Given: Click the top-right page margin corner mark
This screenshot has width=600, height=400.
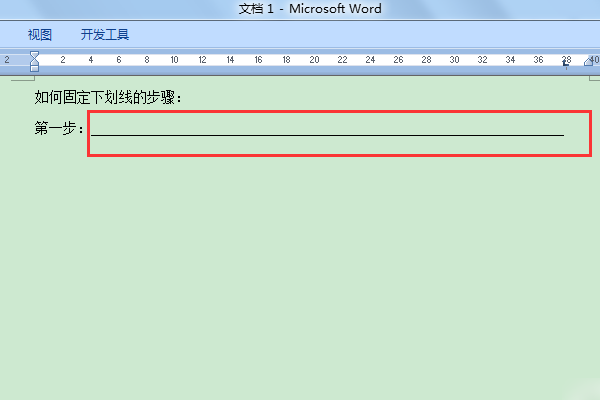Looking at the screenshot, I should coord(594,78).
